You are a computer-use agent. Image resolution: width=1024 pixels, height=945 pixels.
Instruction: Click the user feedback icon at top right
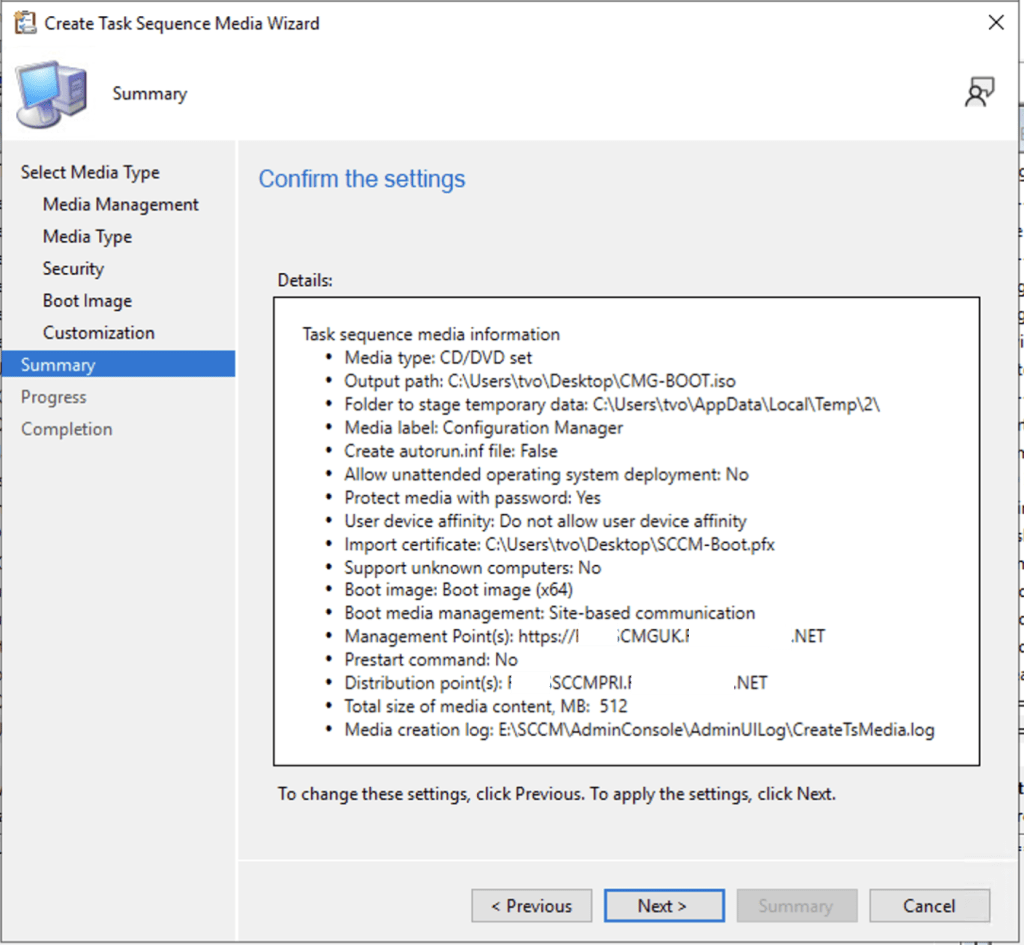click(x=979, y=93)
